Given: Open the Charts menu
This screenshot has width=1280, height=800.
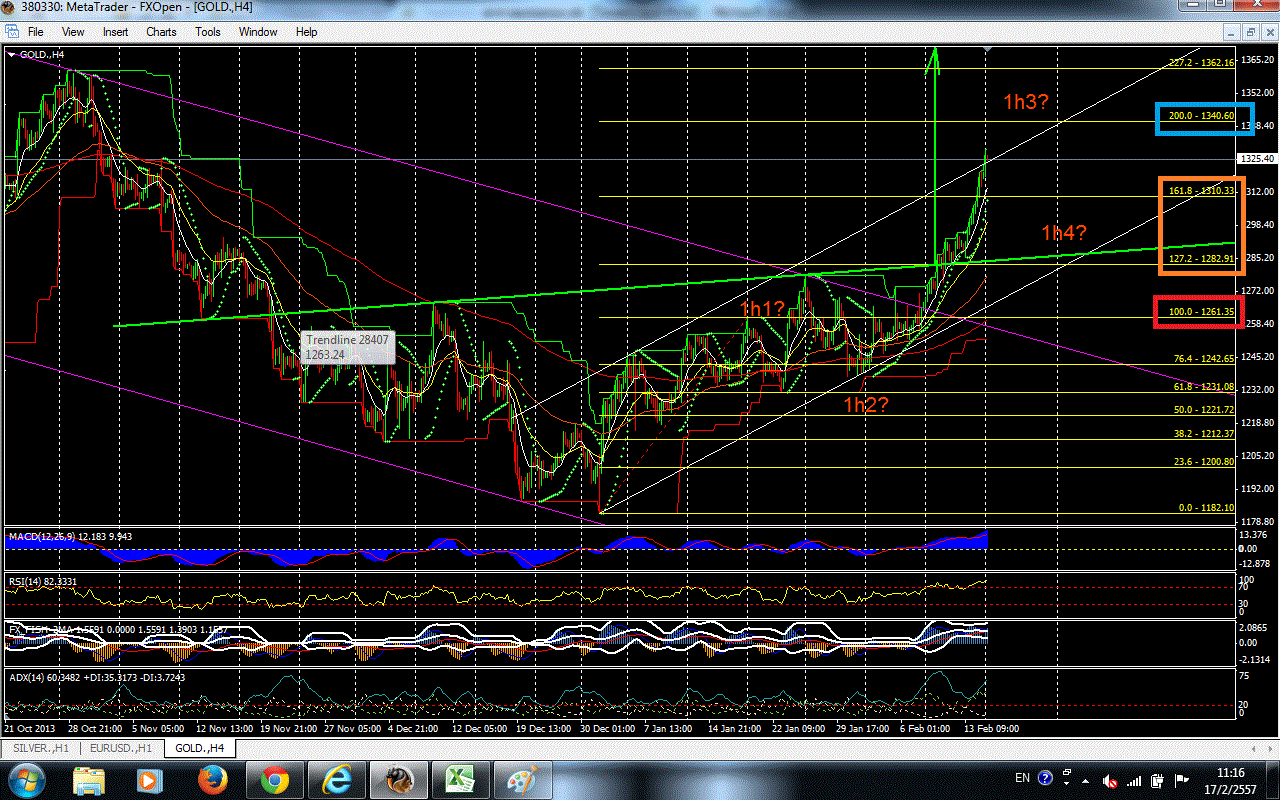Looking at the screenshot, I should 161,32.
